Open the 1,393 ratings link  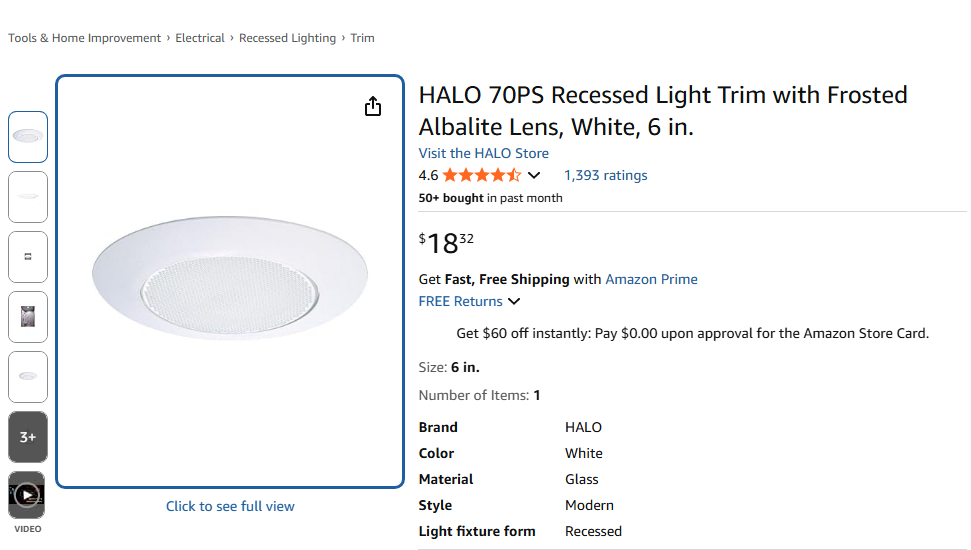(x=605, y=175)
